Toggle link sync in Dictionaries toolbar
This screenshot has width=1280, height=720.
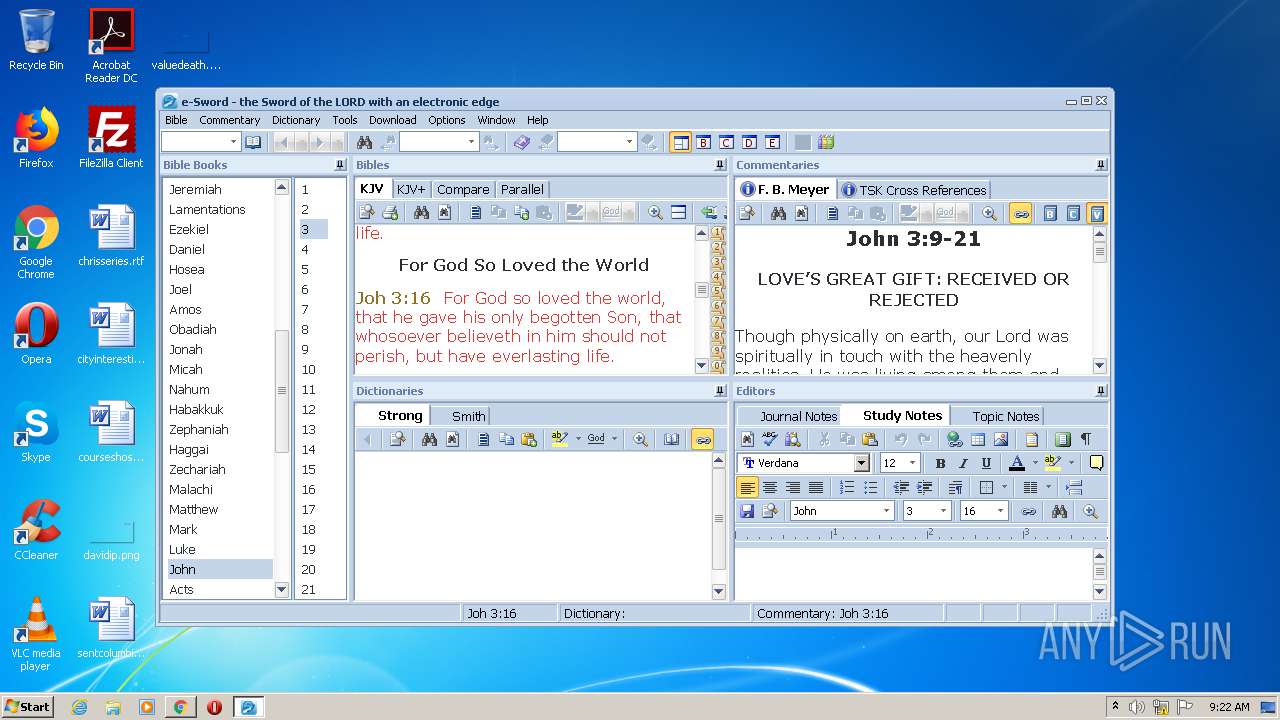(702, 439)
